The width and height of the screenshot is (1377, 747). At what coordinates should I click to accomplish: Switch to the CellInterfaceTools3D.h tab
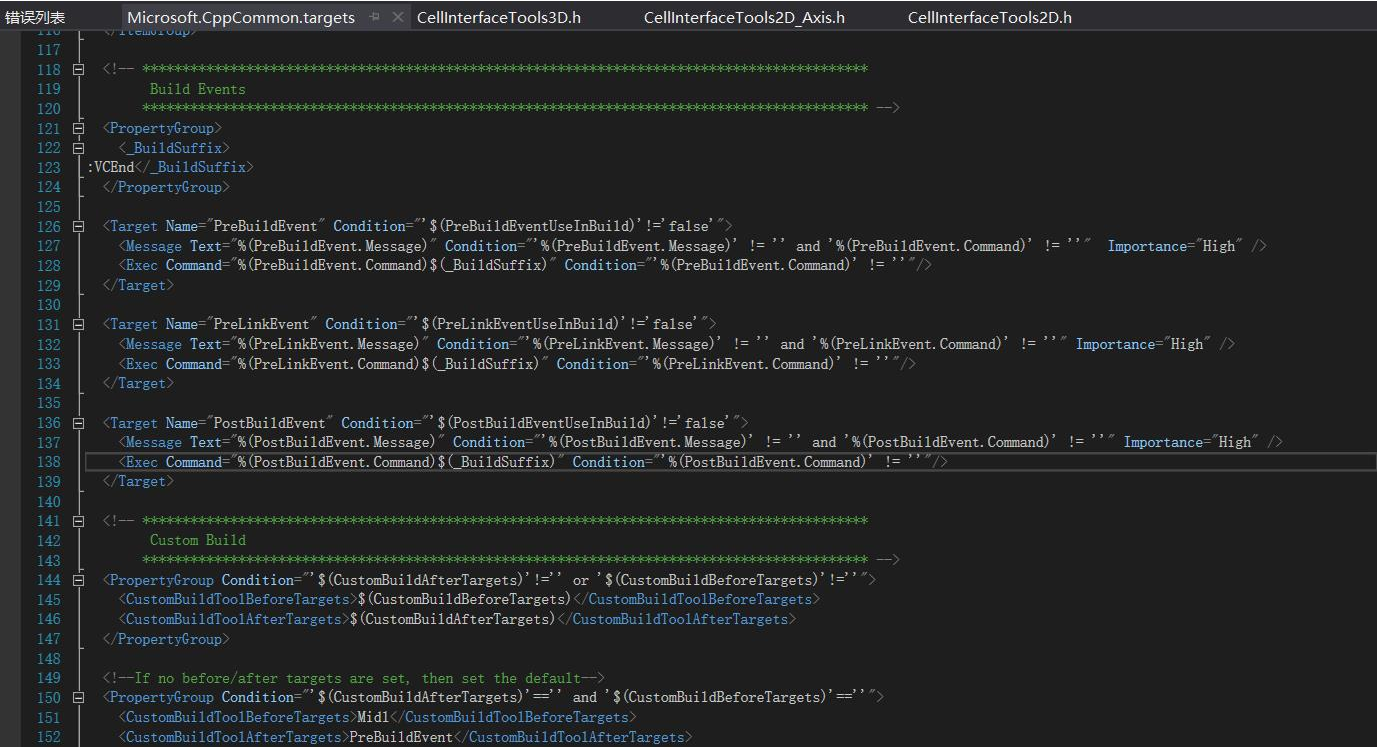point(498,16)
